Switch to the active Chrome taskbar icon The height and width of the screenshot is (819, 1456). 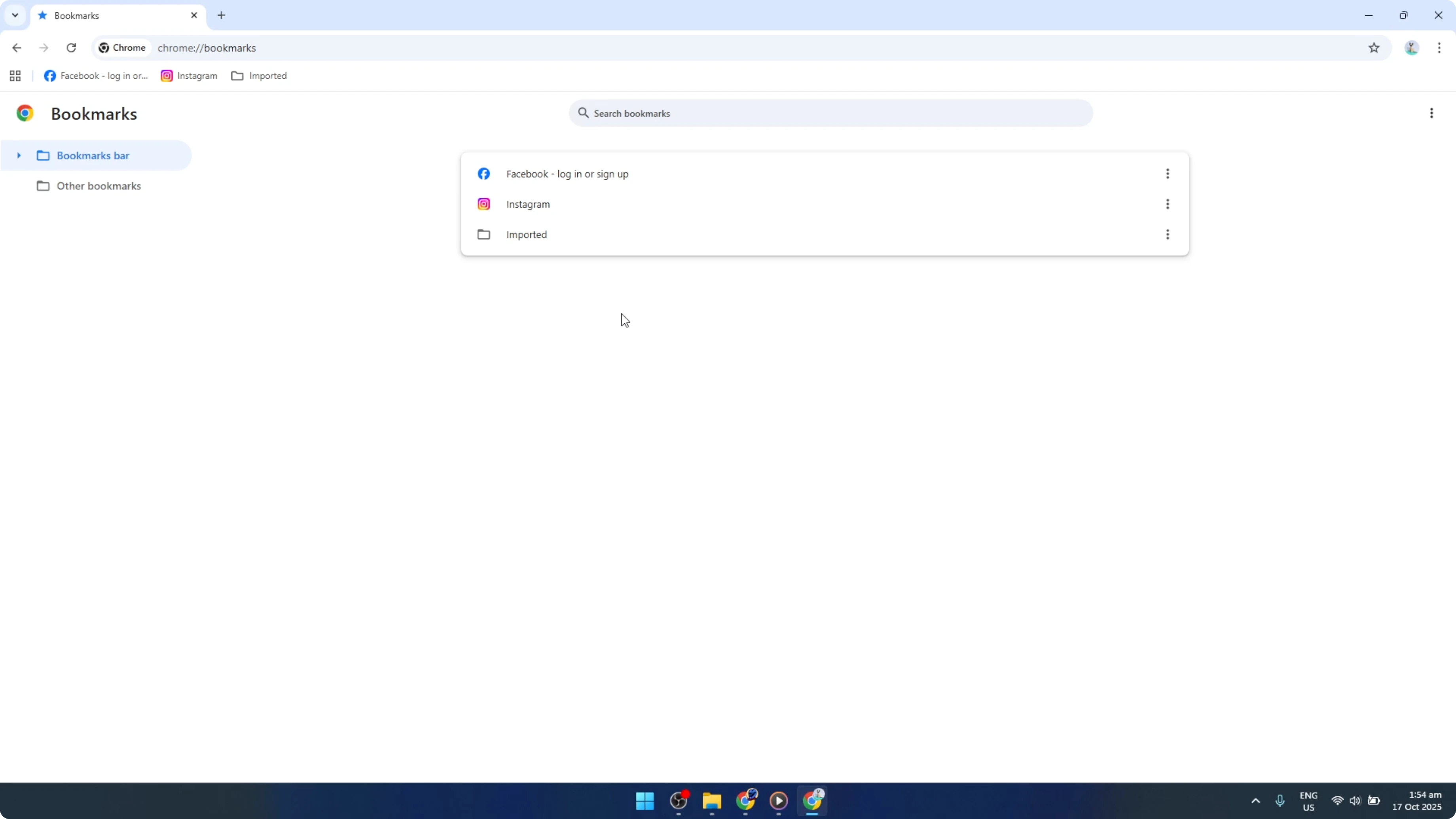[x=812, y=801]
